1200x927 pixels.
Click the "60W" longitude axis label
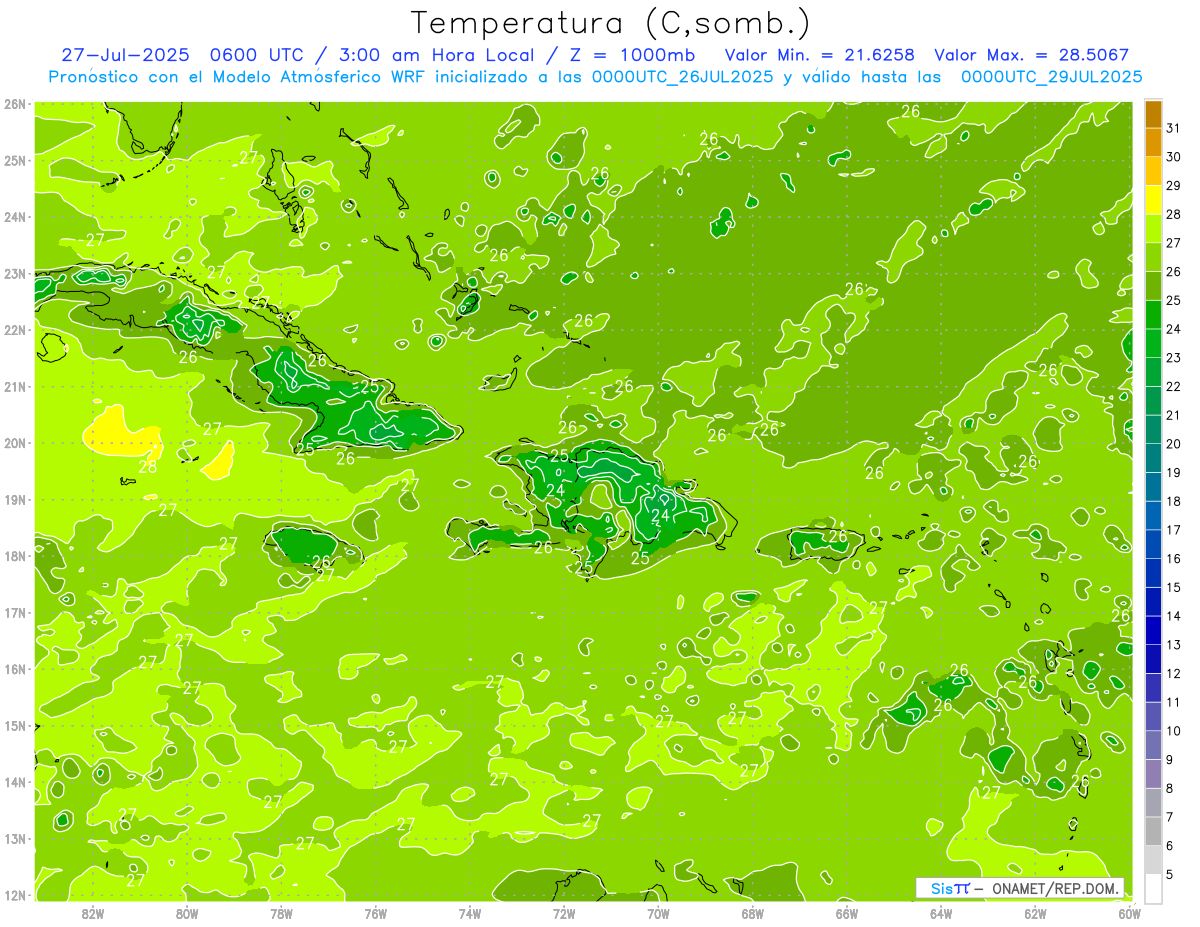[x=1128, y=913]
